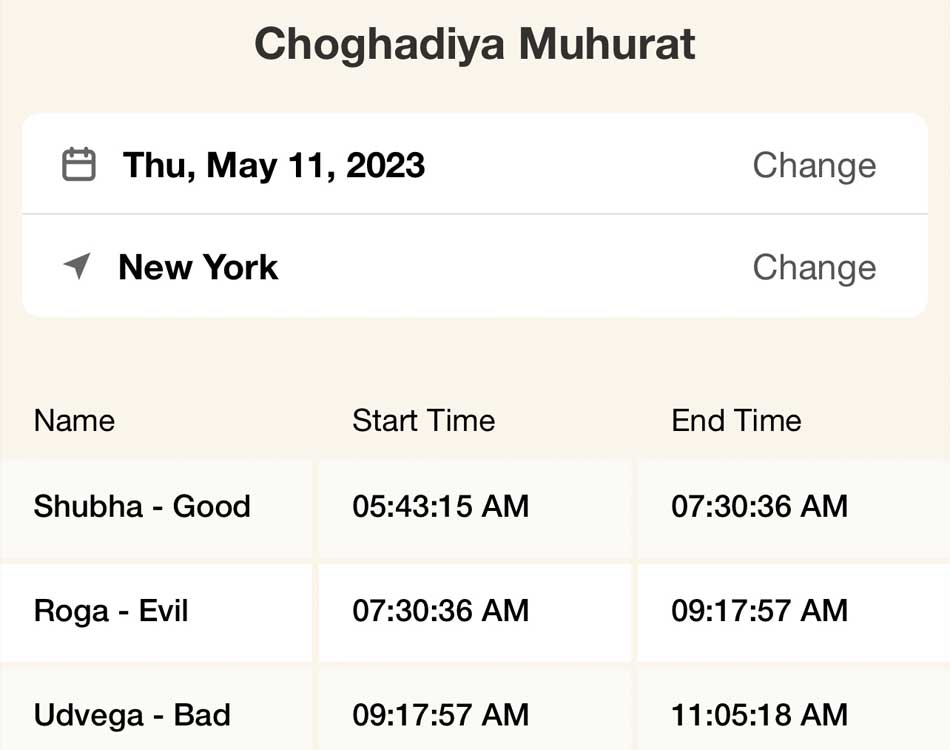
Task: Select the New York location text
Action: pyautogui.click(x=198, y=267)
